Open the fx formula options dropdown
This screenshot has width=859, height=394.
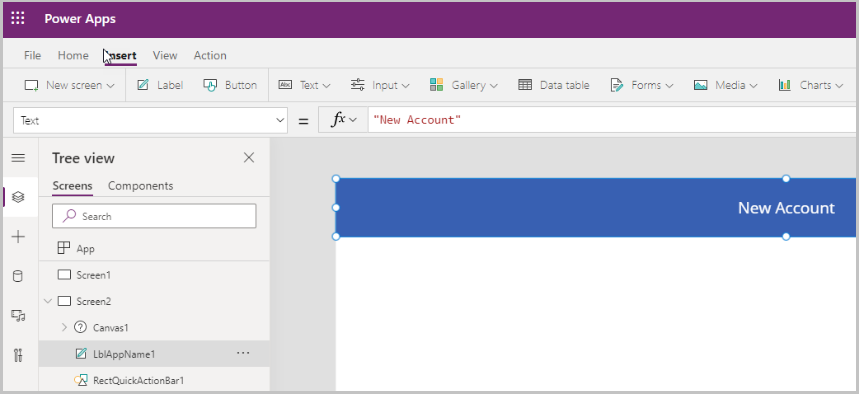(343, 120)
